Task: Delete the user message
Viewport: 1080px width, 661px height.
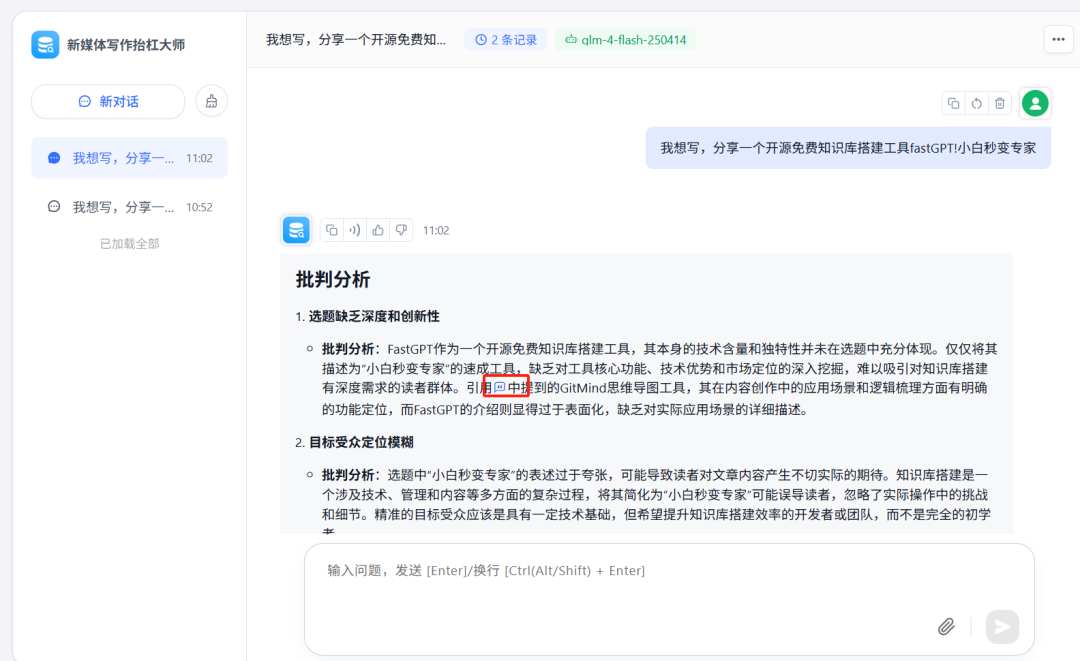Action: click(x=1000, y=103)
